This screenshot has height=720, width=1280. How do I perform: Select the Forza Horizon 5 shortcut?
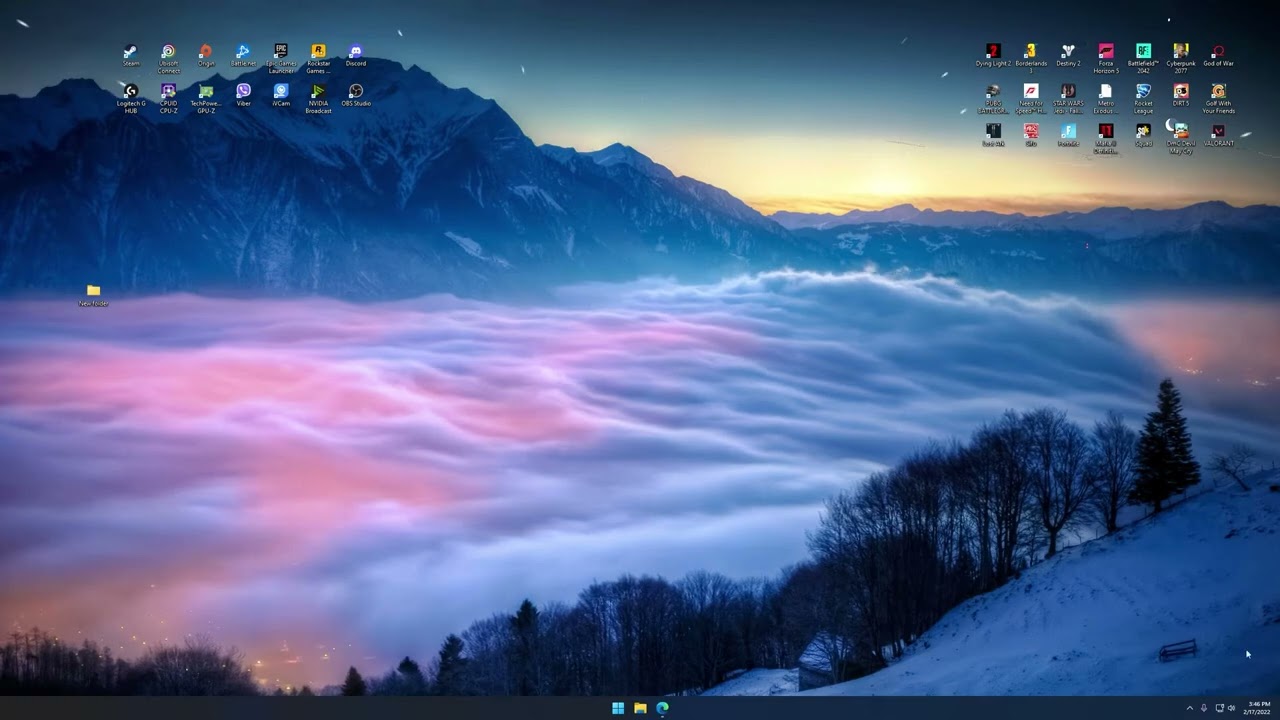pos(1106,59)
